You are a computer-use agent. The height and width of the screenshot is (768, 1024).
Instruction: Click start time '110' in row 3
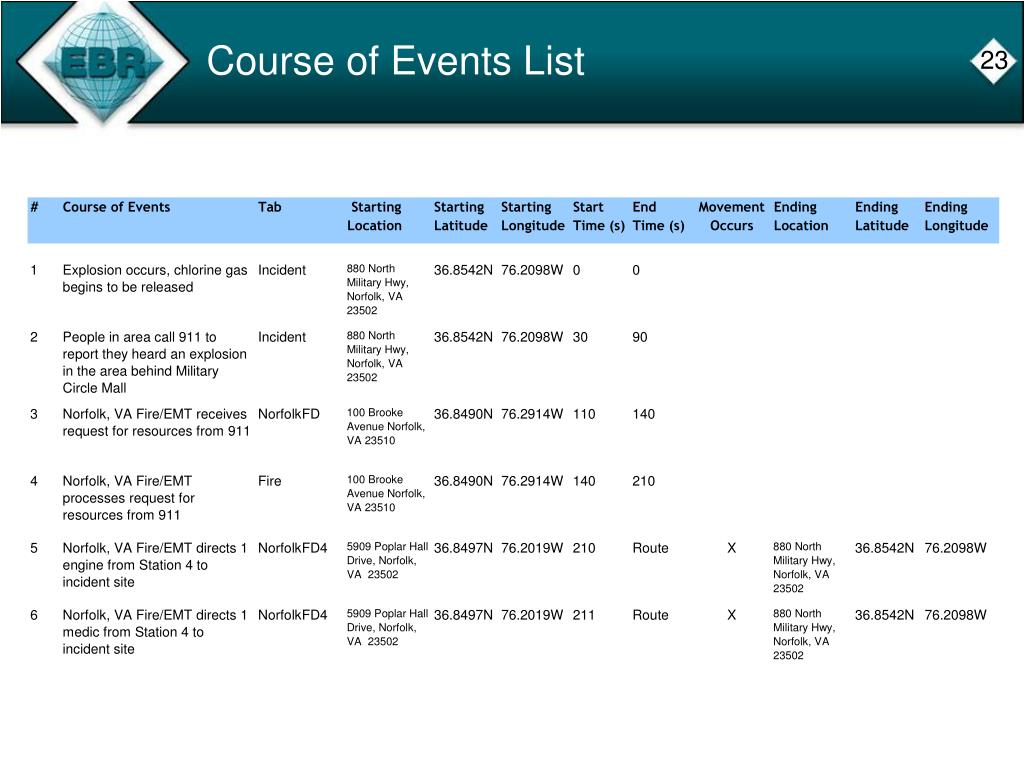pos(584,414)
